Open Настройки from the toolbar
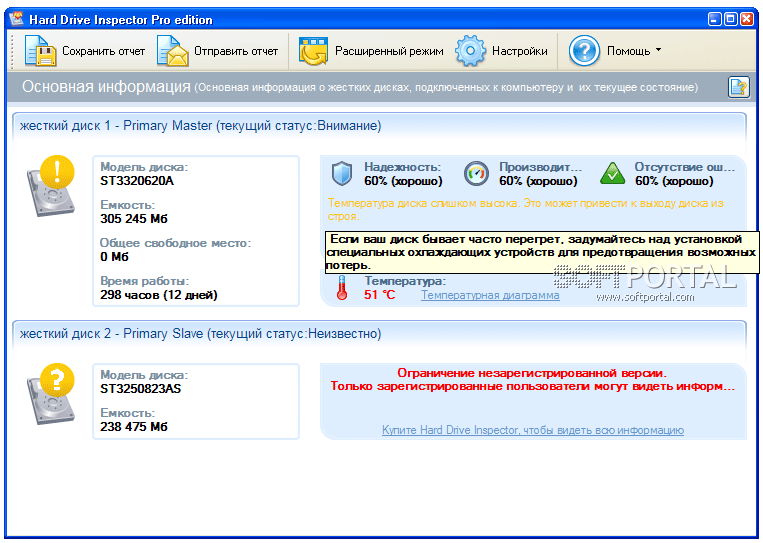 click(x=520, y=51)
